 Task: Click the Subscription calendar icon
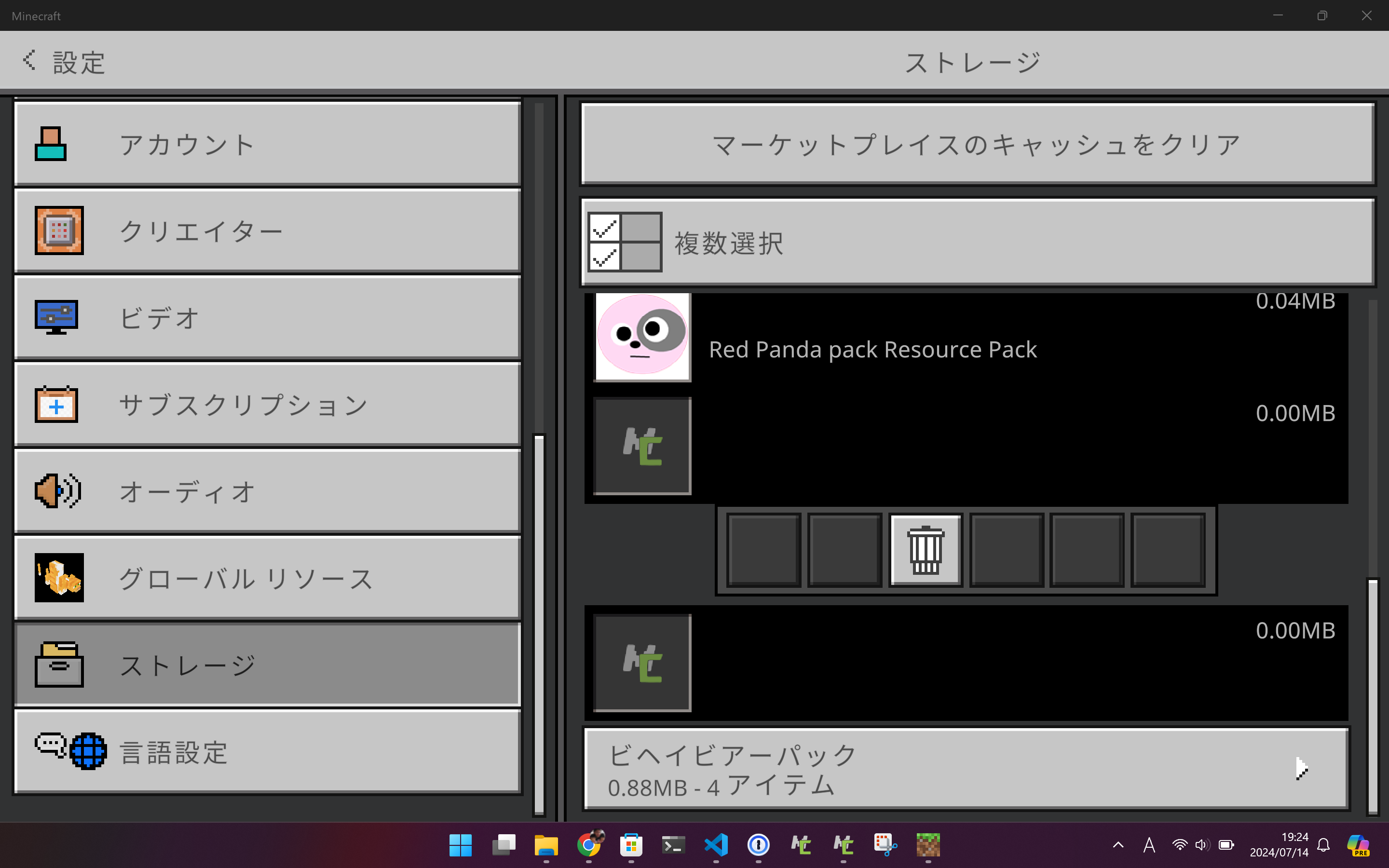[x=55, y=404]
